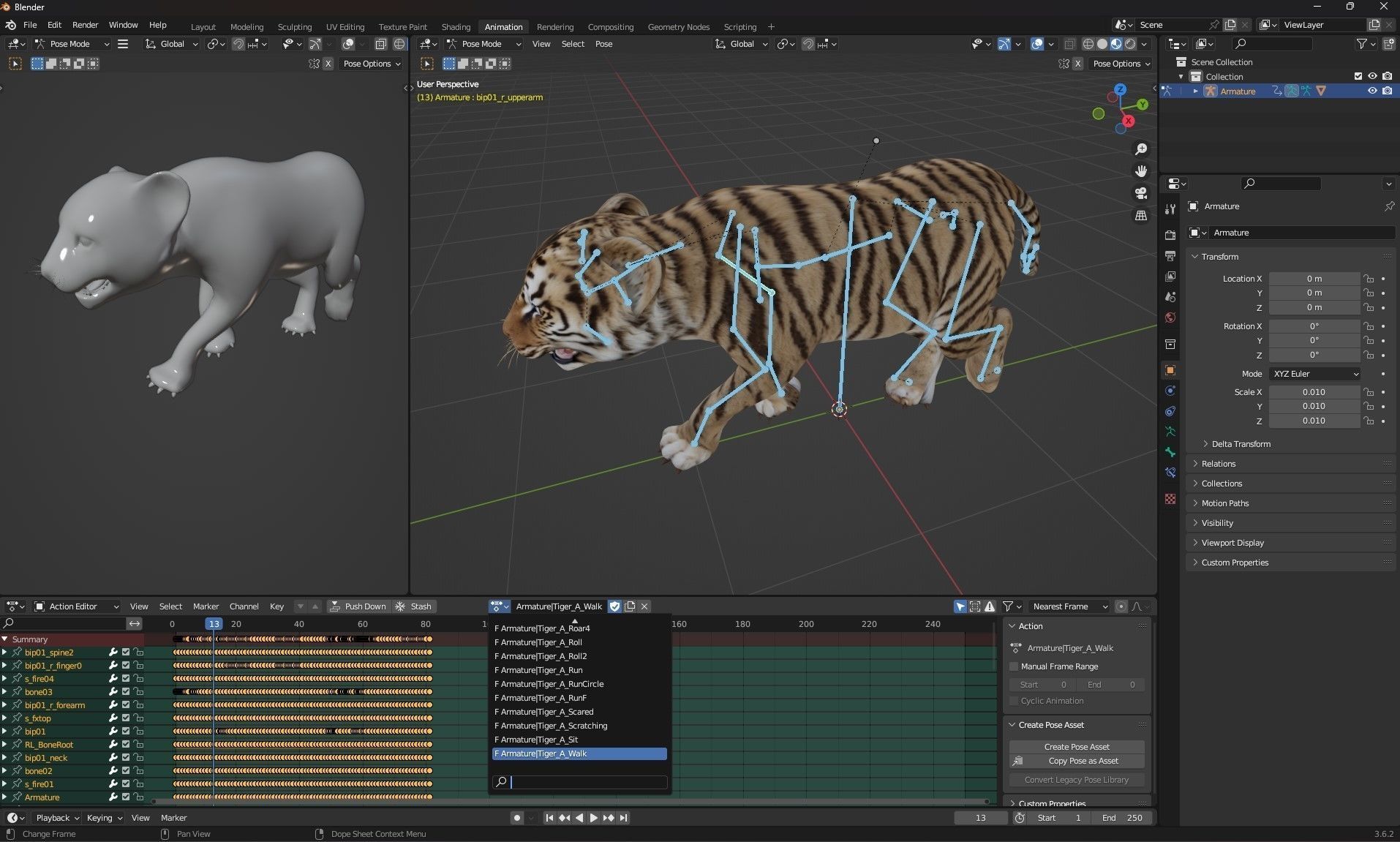The width and height of the screenshot is (1400, 842).
Task: Open the right viewport Pose Mode dropdown
Action: tap(484, 44)
